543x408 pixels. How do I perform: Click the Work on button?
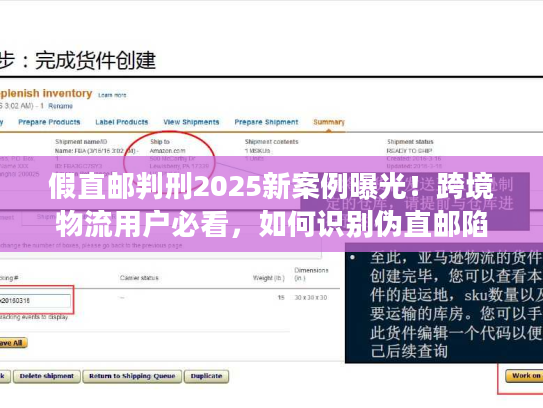(x=524, y=376)
